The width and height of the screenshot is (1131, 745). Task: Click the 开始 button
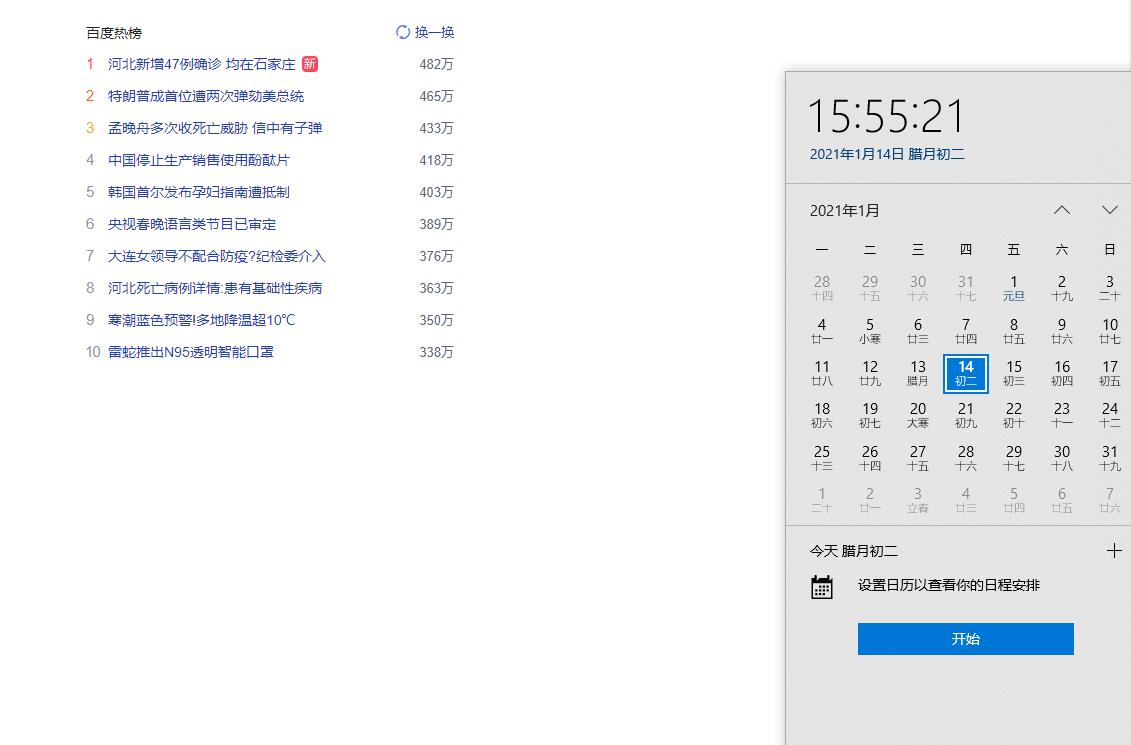(x=965, y=639)
